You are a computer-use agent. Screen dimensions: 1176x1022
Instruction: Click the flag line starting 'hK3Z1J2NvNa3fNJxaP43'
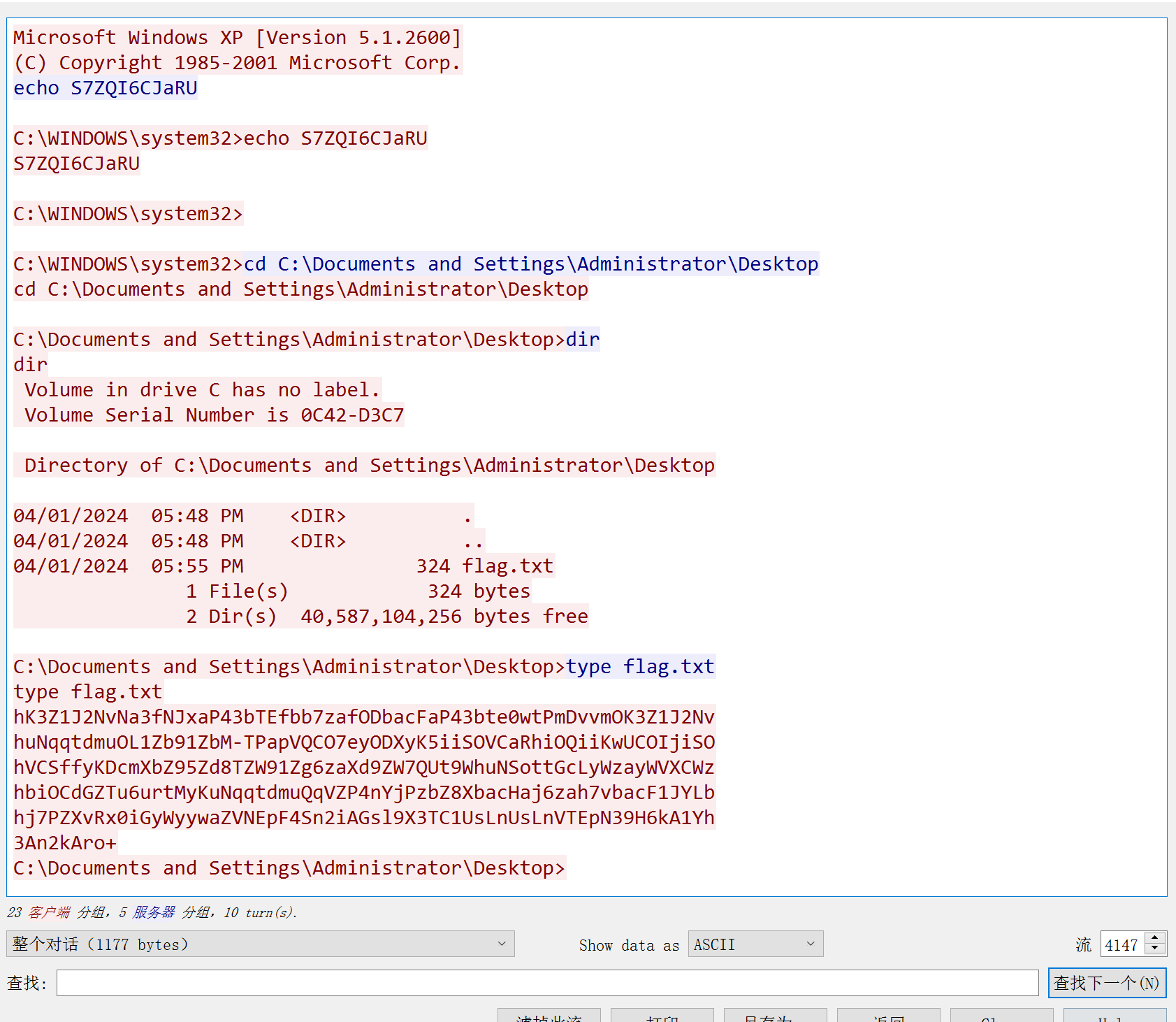click(x=364, y=717)
